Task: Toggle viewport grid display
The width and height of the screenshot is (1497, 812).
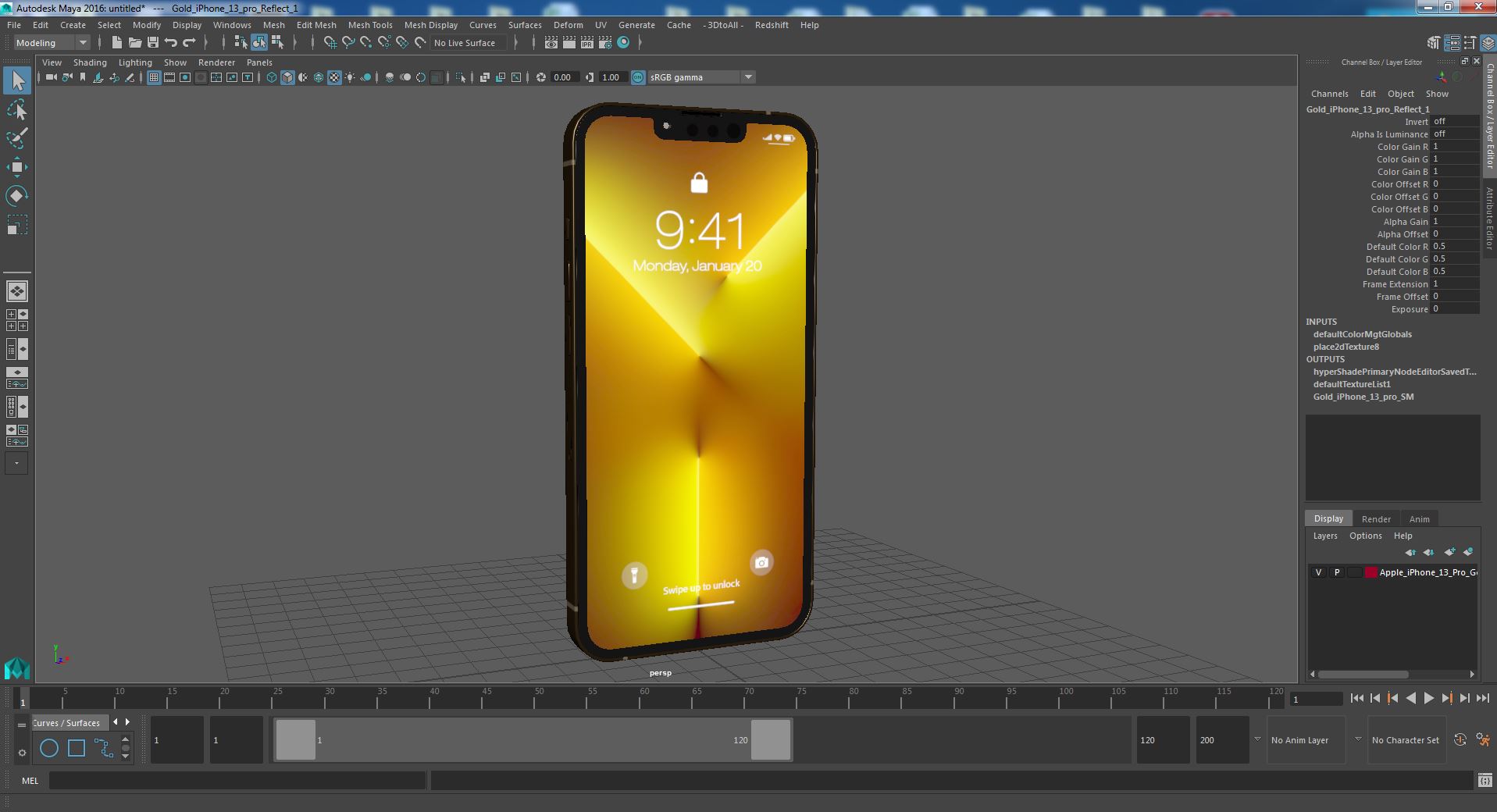Action: [x=154, y=77]
